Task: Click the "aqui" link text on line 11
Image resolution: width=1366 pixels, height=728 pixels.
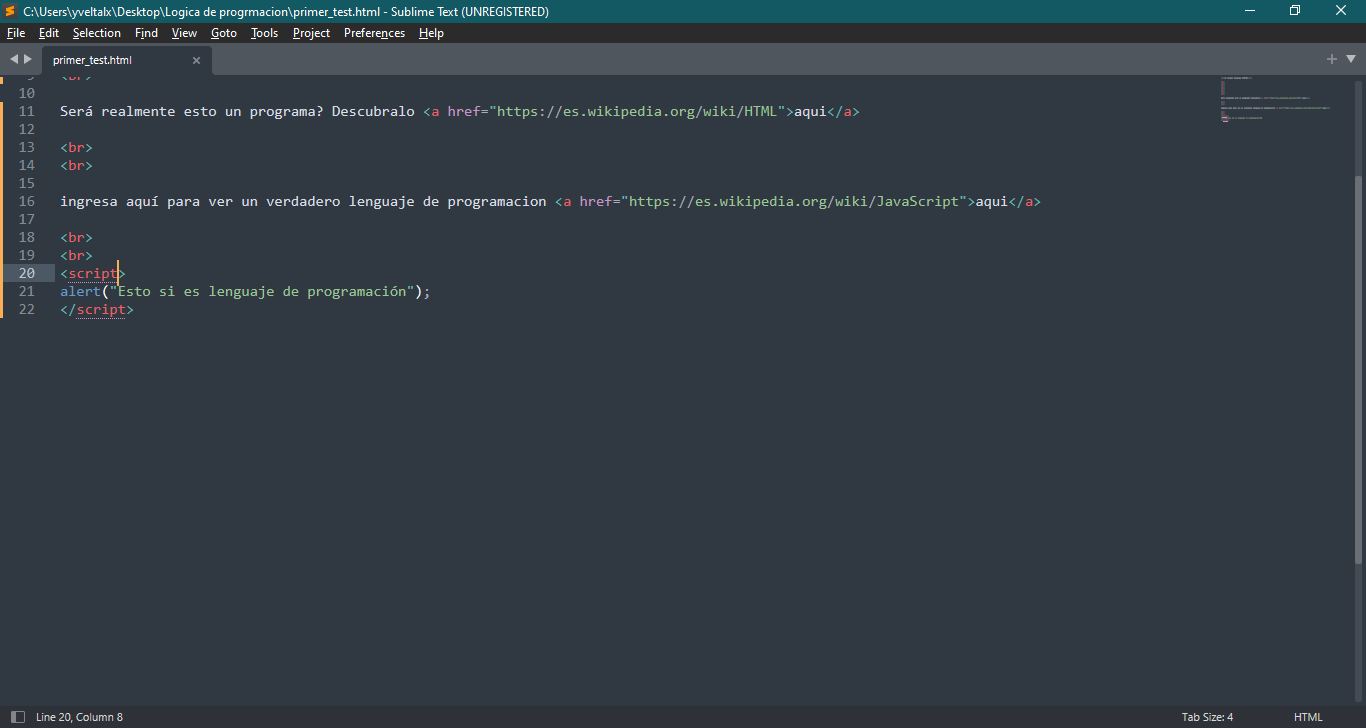Action: 810,111
